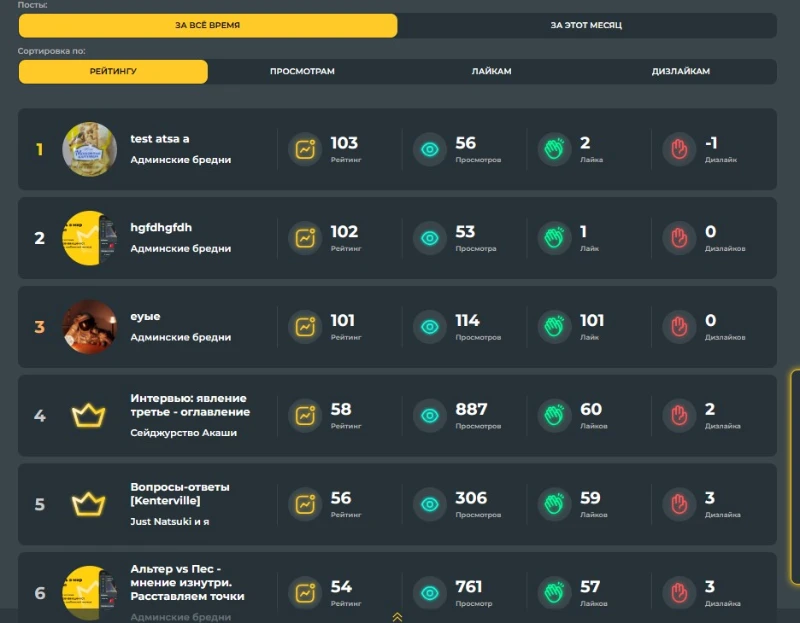Click the likes clap icon for «hgfdhgfdh»

554,238
